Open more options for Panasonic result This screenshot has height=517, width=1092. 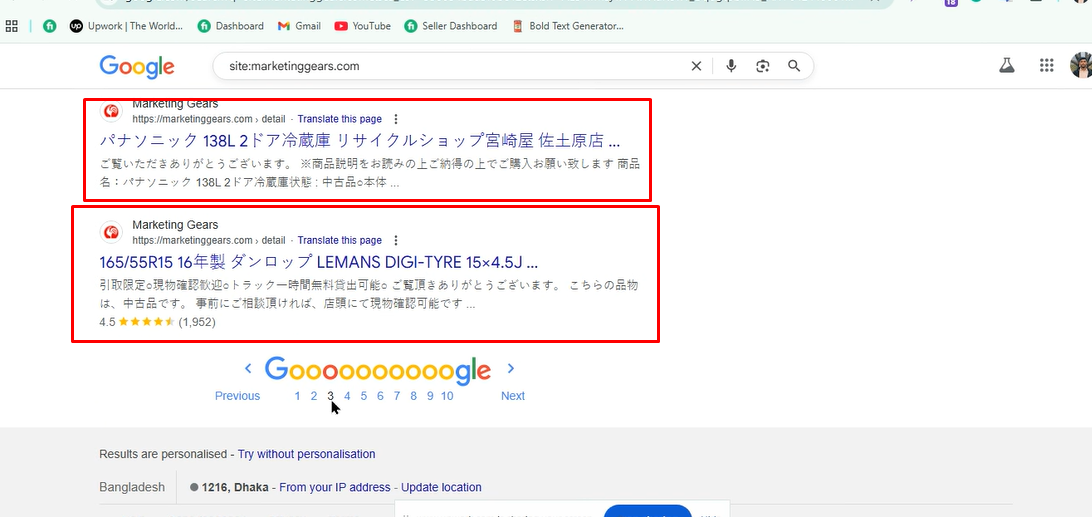[x=396, y=119]
